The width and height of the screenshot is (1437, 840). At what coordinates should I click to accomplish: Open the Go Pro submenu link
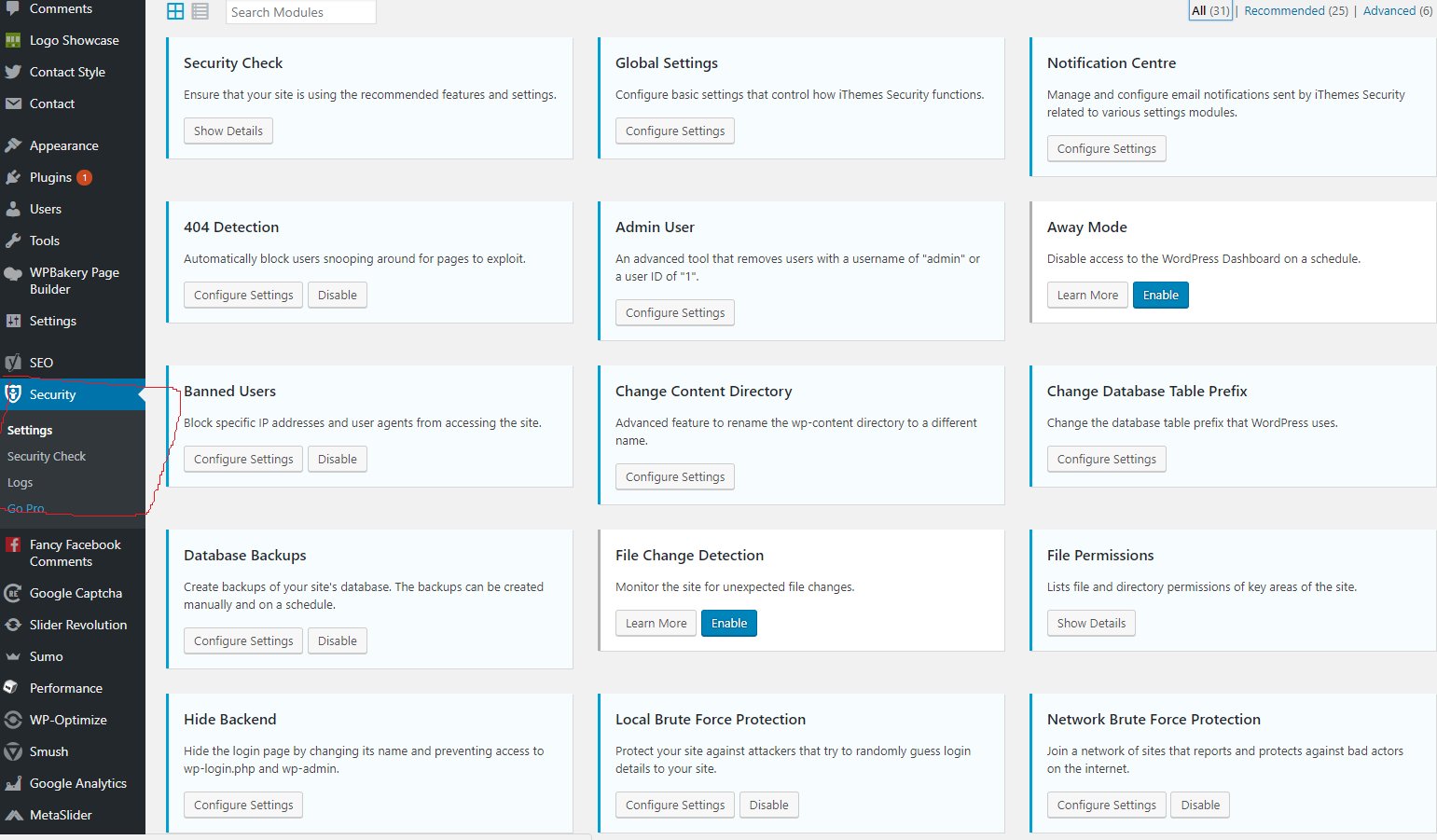(x=26, y=509)
